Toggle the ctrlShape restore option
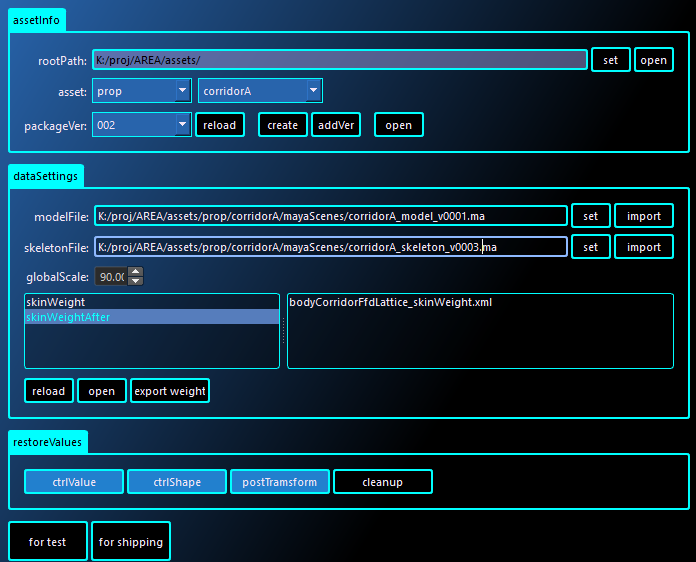Image resolution: width=696 pixels, height=562 pixels. [x=177, y=482]
